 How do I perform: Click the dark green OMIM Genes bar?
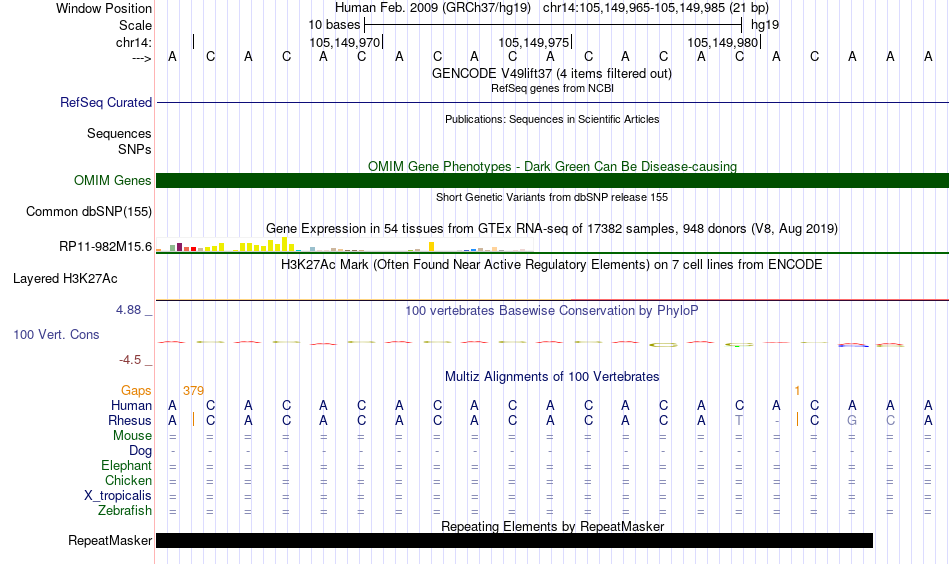(x=553, y=181)
